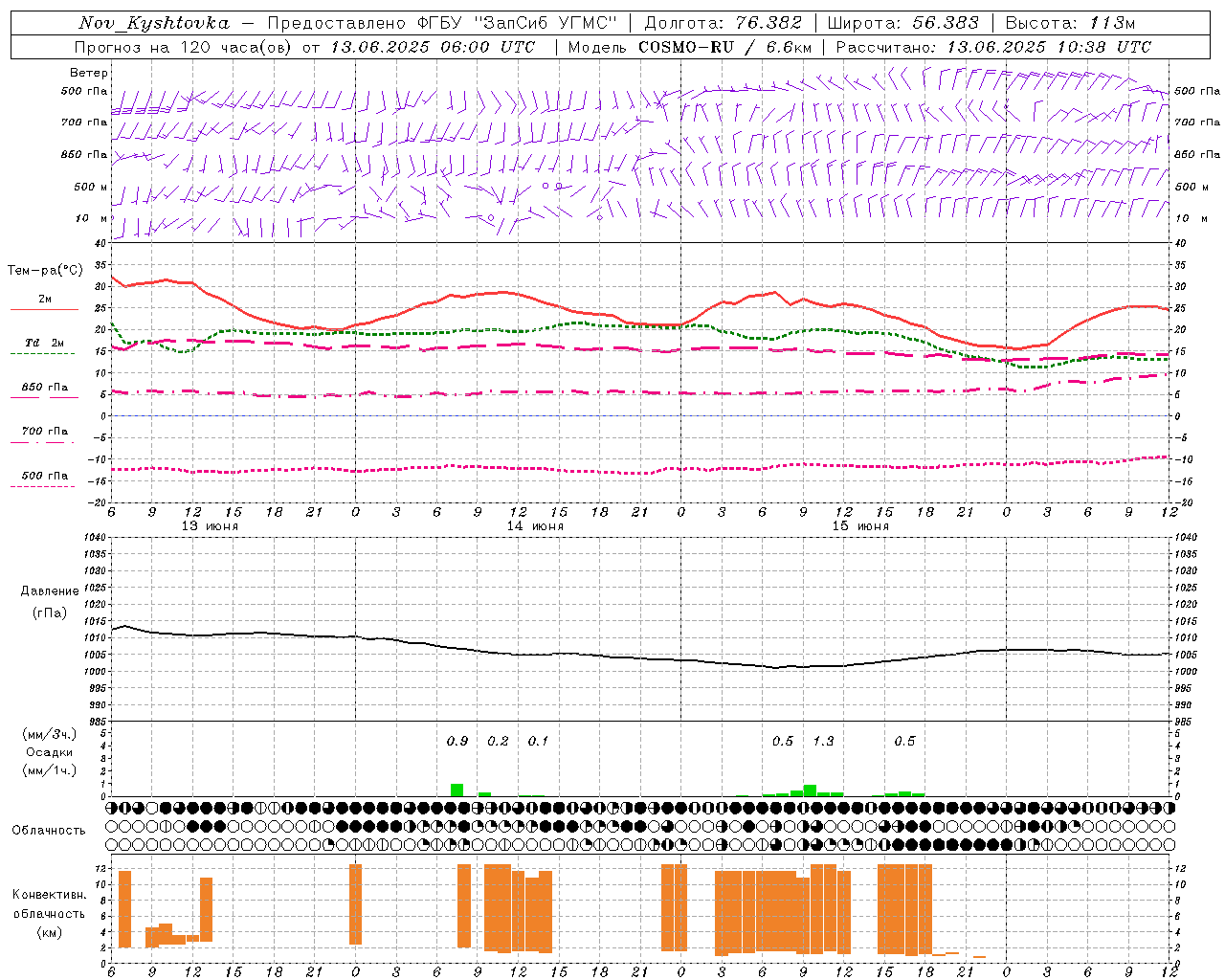Click the forecast start time 13.06.2025 06:00 UTC
The height and width of the screenshot is (980, 1225).
(433, 47)
